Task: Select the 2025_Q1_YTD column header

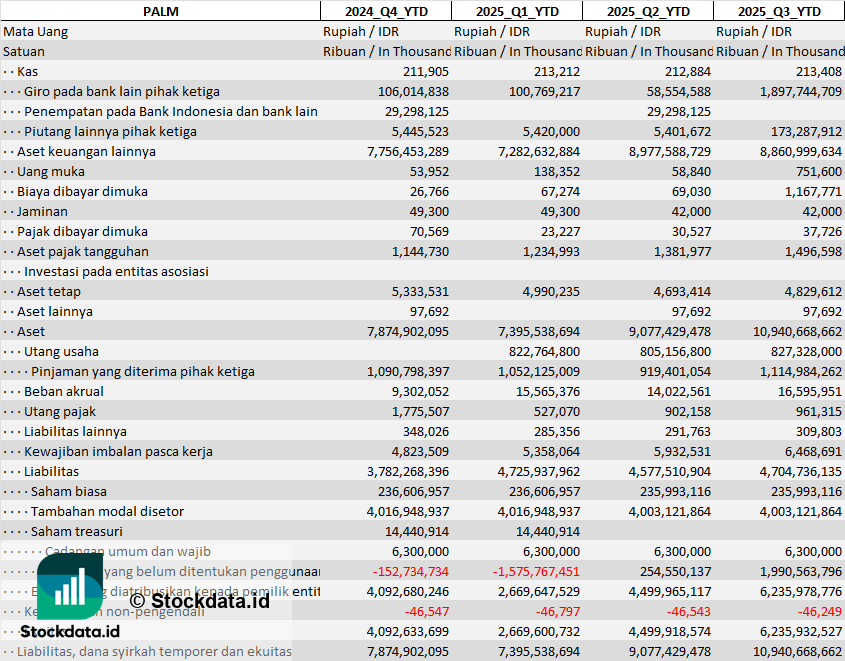Action: click(516, 11)
